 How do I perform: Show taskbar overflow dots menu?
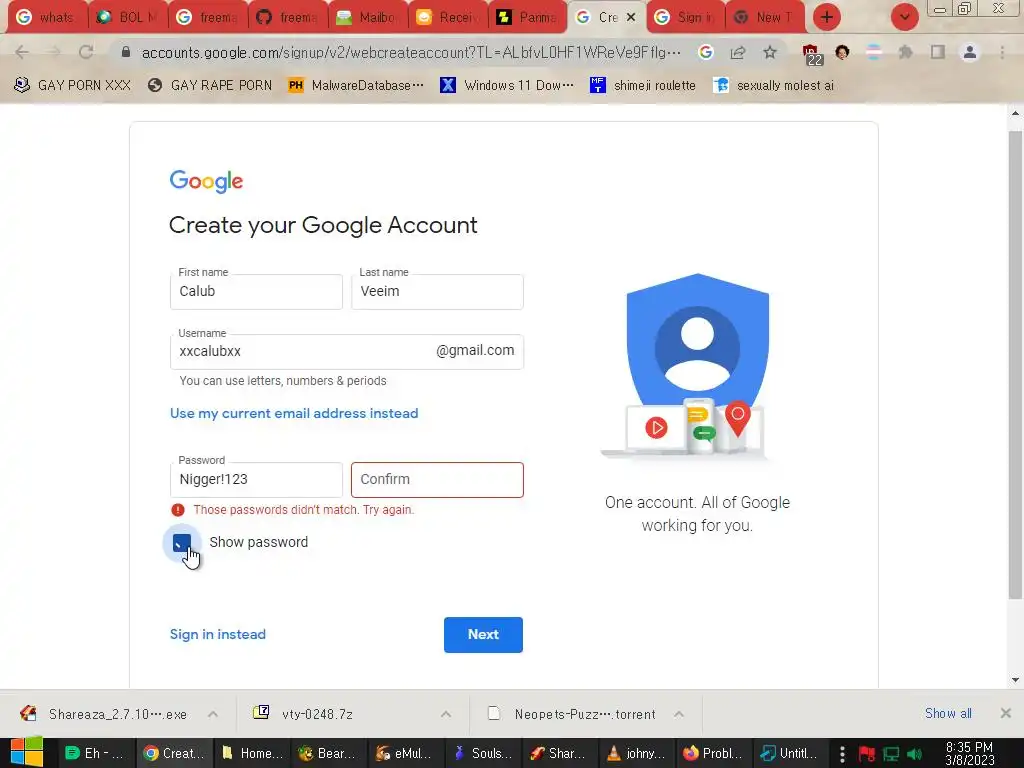tap(842, 754)
